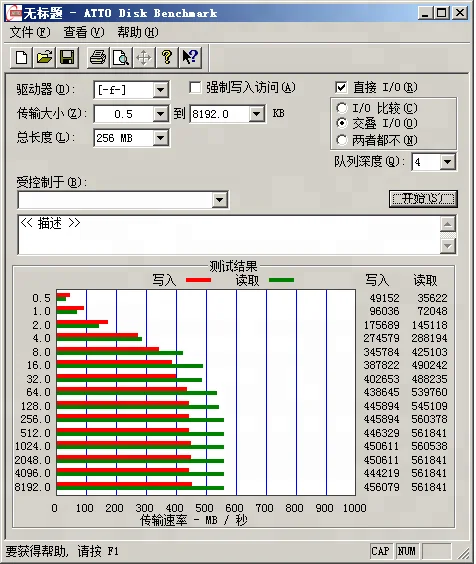476x564 pixels.
Task: Expand the maximum transfer size 8192.0 dropdown
Action: tap(257, 114)
